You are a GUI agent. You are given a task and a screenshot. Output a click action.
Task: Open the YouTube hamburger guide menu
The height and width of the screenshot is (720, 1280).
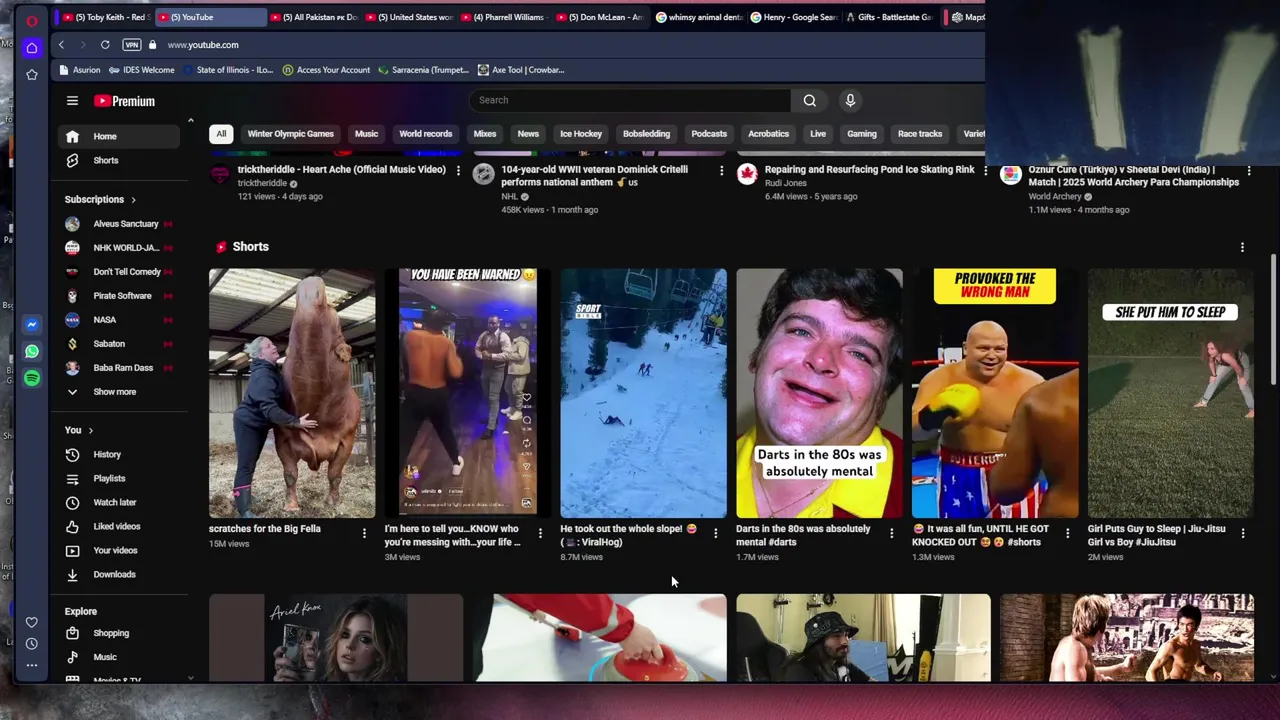[x=72, y=101]
